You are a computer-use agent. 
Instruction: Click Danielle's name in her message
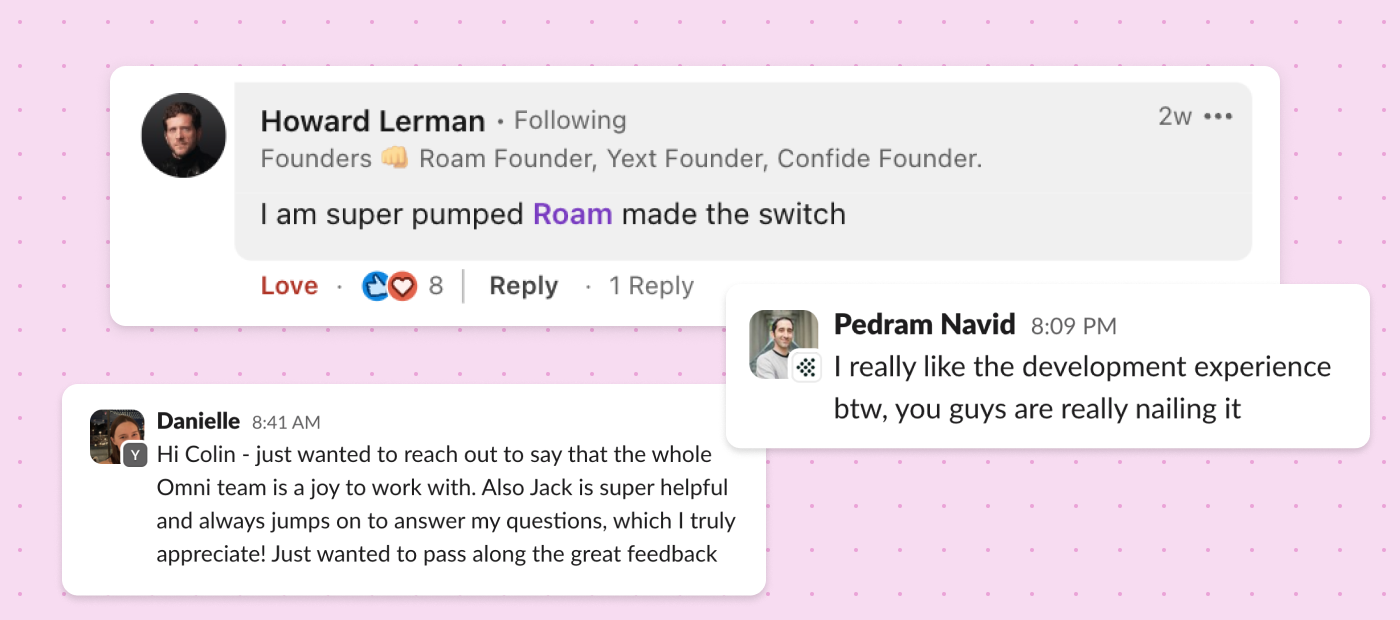pyautogui.click(x=198, y=421)
